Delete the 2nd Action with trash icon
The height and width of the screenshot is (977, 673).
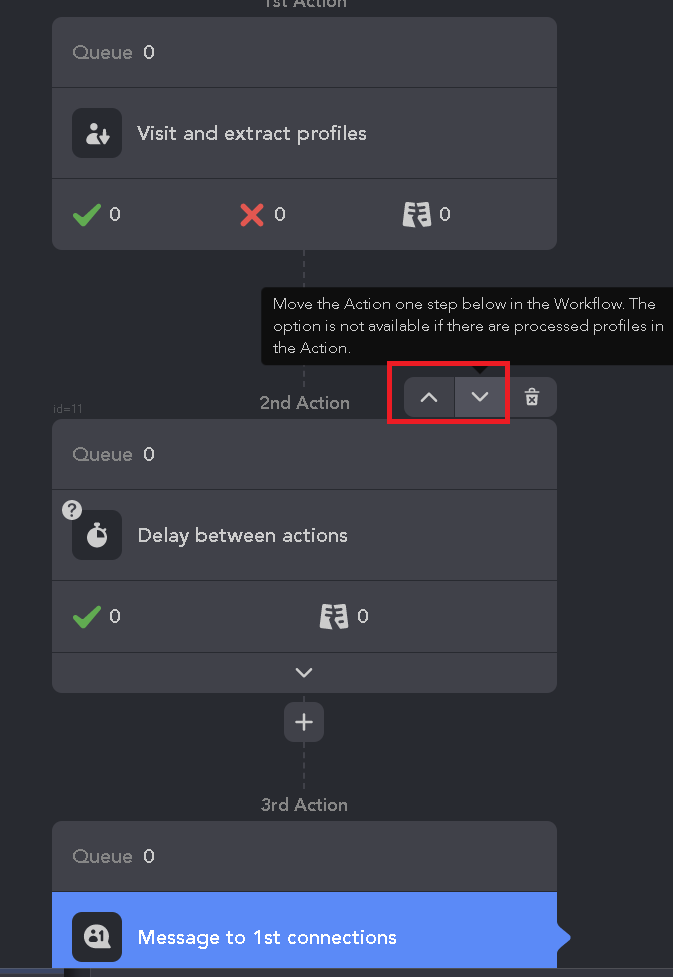[532, 397]
